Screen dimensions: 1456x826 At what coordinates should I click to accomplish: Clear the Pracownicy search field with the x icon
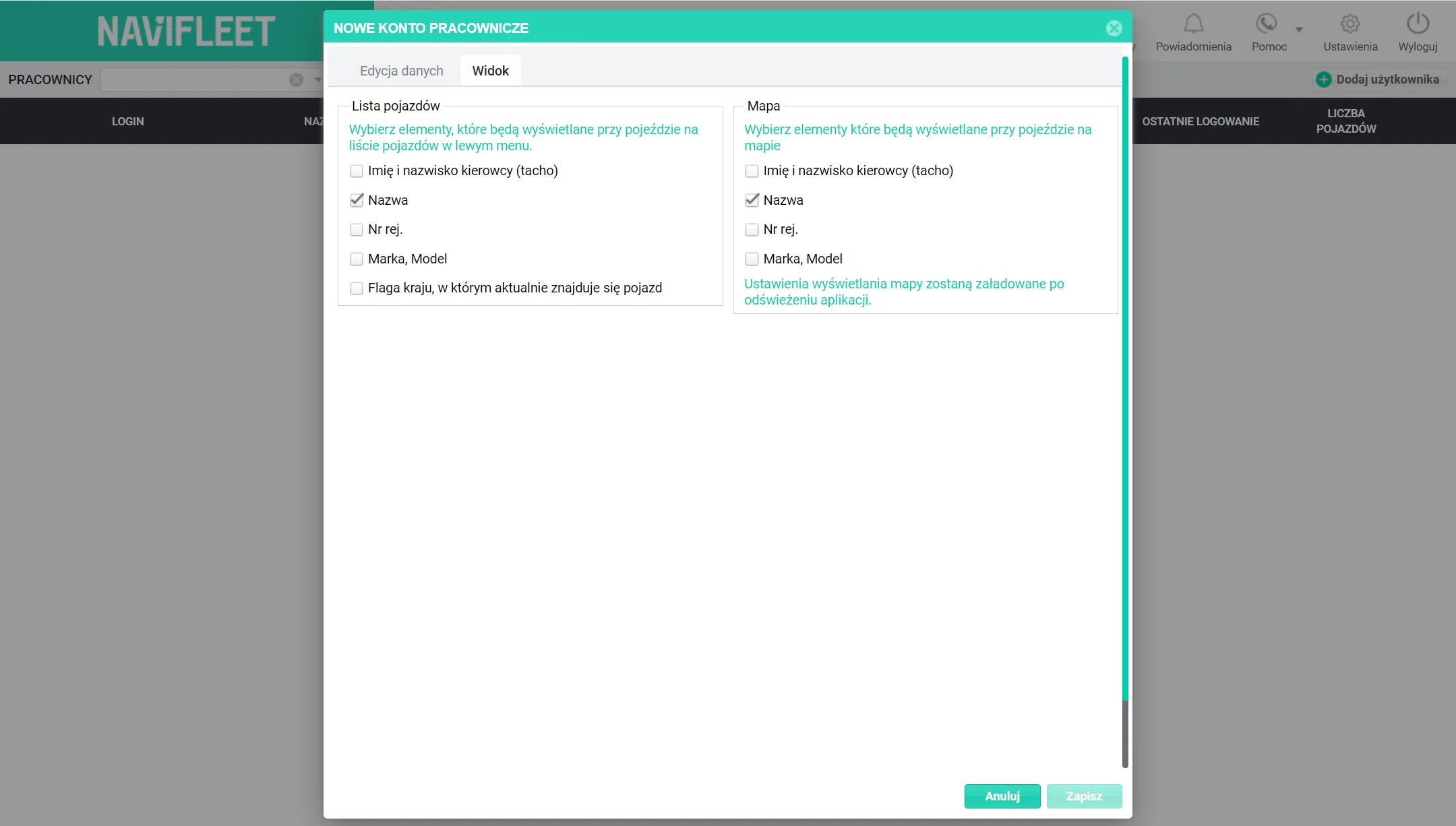tap(296, 80)
